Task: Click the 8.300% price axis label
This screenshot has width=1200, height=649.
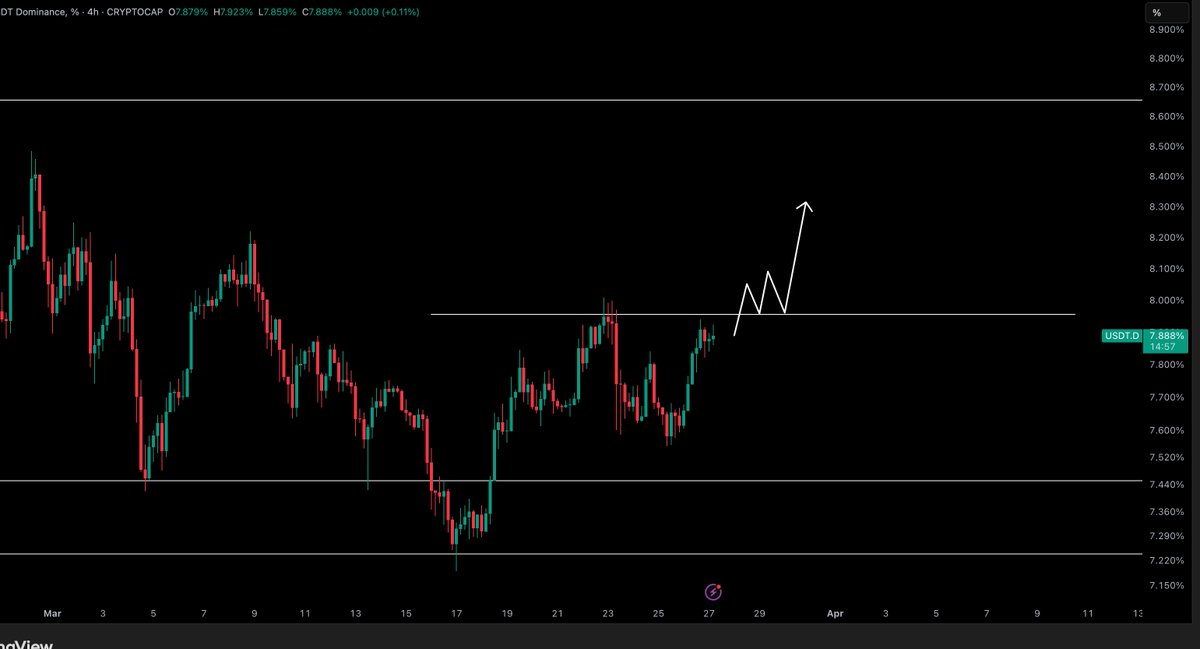Action: point(1168,207)
